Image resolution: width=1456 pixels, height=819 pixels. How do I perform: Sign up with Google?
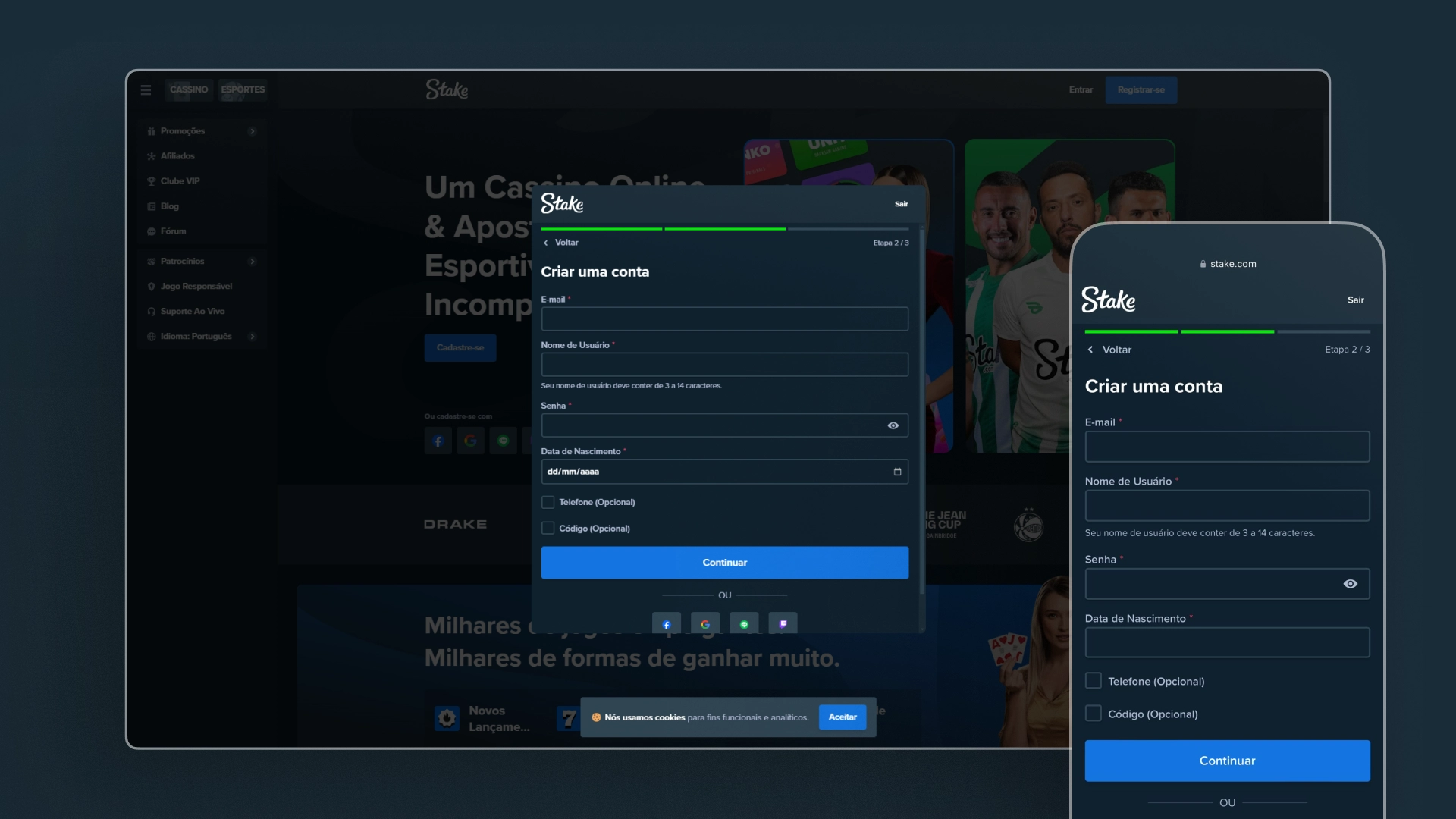[705, 623]
